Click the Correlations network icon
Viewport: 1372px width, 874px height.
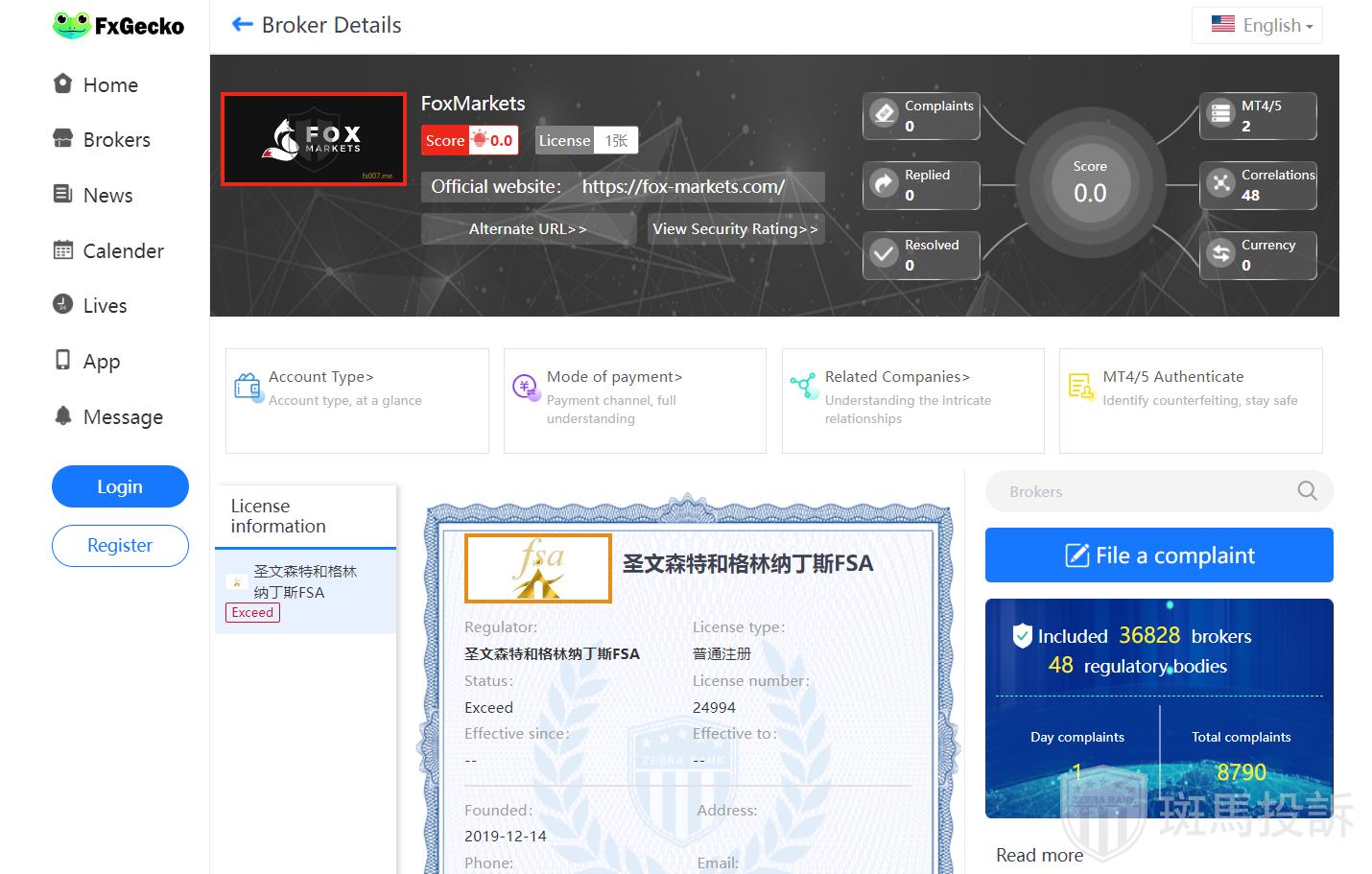pyautogui.click(x=1220, y=183)
